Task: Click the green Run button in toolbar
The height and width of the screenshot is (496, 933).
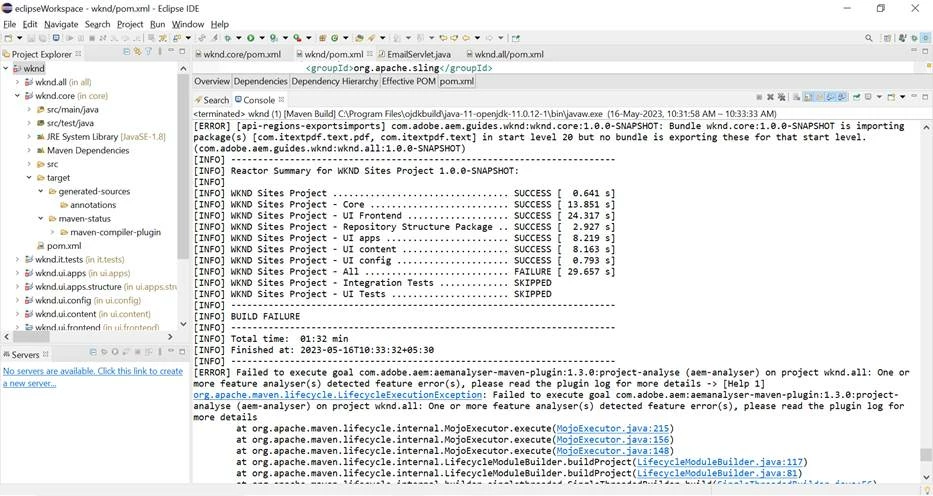Action: (x=251, y=38)
